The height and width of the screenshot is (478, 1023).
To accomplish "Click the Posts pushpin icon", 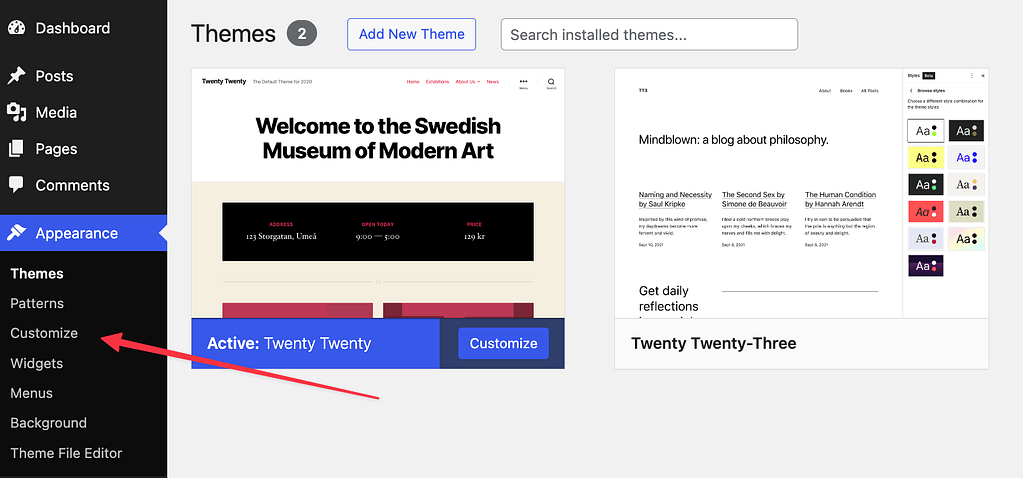I will (16, 76).
